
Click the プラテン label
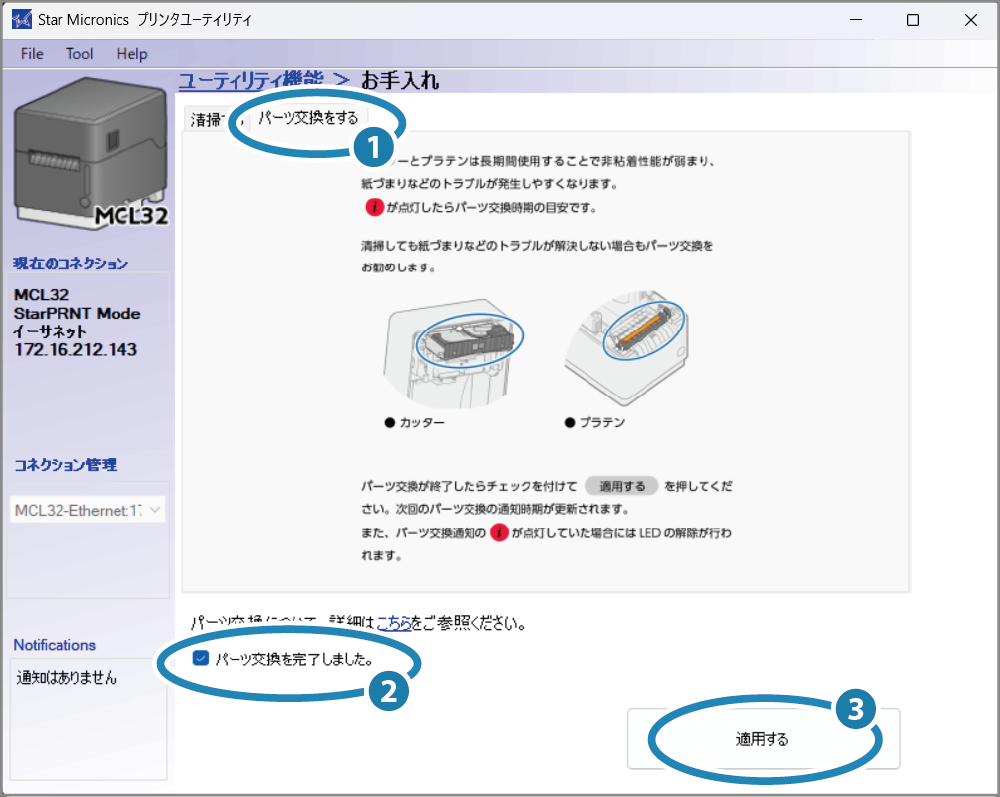(x=602, y=422)
